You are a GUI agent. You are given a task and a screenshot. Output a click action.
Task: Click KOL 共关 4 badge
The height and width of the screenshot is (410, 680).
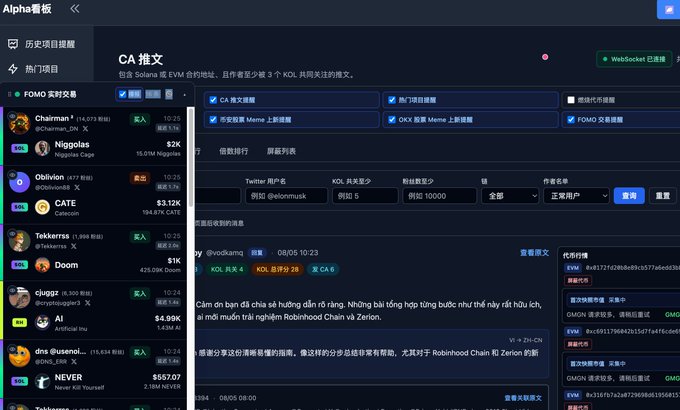(x=227, y=269)
